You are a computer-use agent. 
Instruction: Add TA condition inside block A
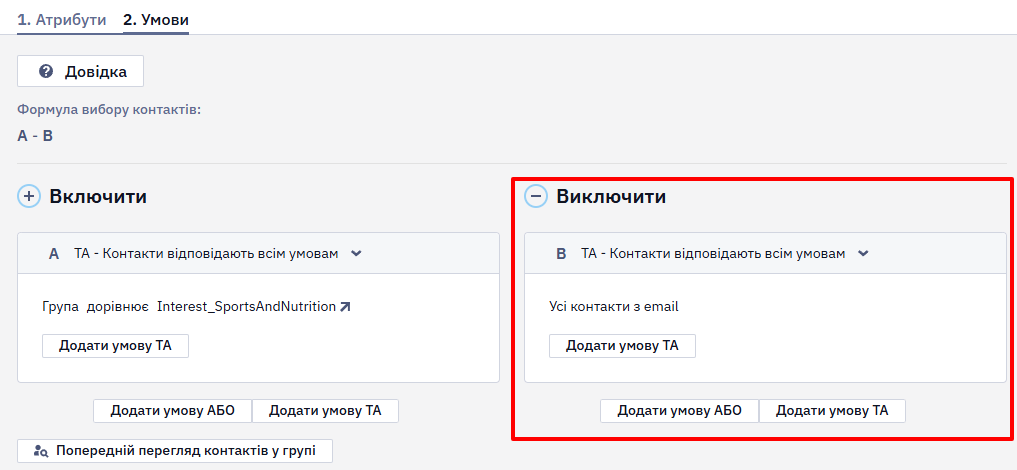coord(115,346)
